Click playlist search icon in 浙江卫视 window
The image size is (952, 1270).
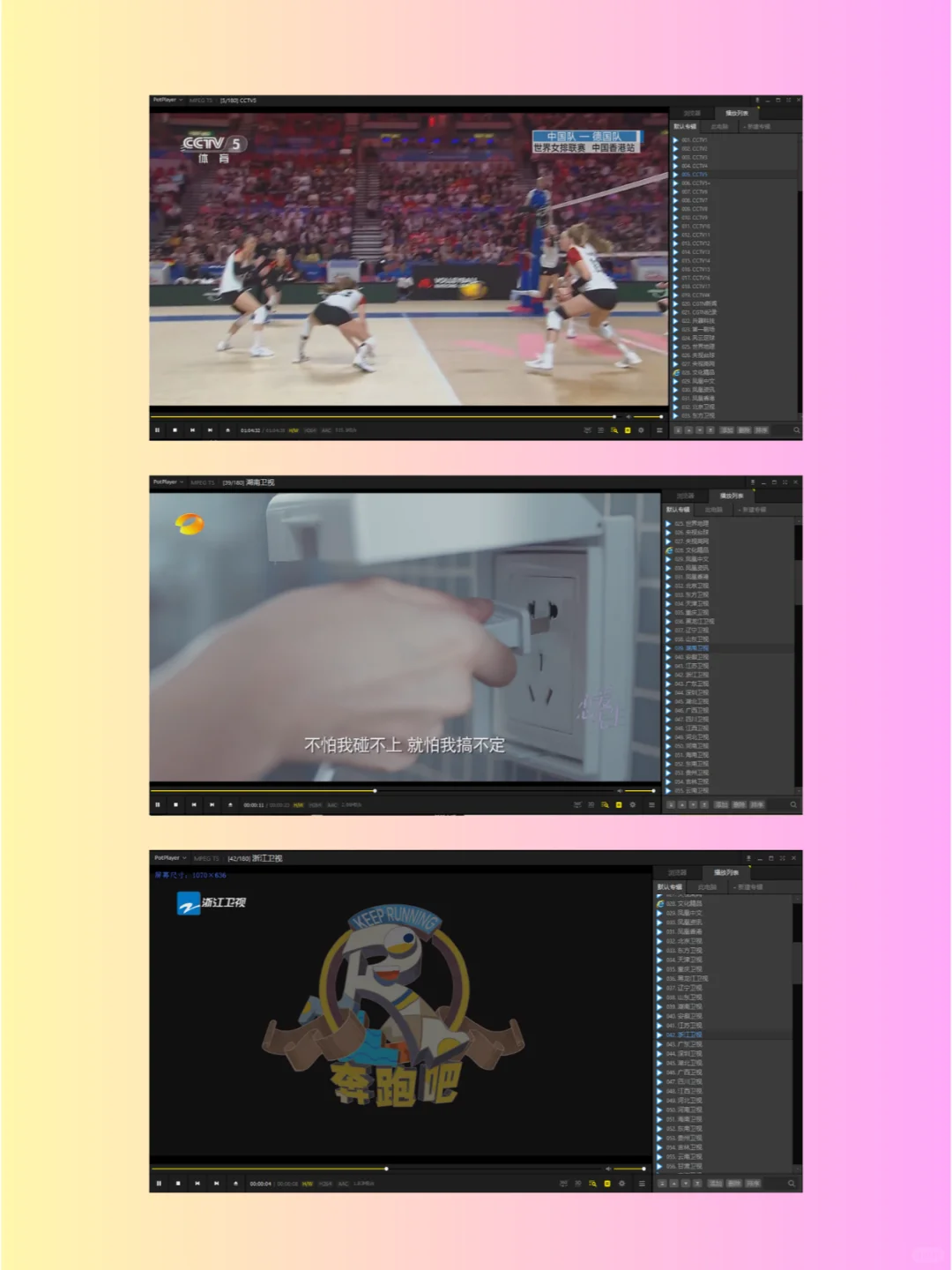pos(791,1184)
